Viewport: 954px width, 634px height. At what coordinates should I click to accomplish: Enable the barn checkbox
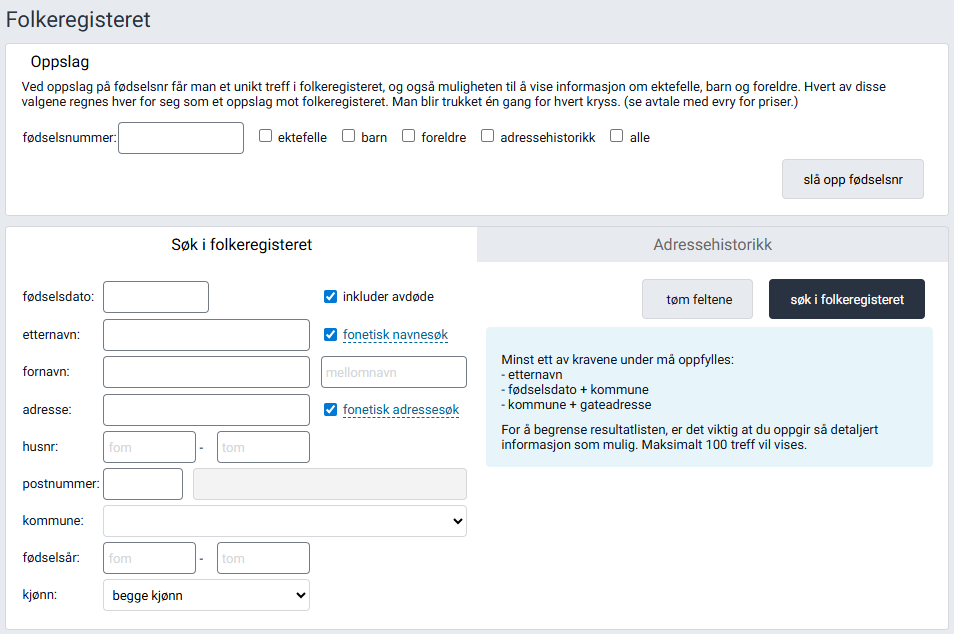348,136
